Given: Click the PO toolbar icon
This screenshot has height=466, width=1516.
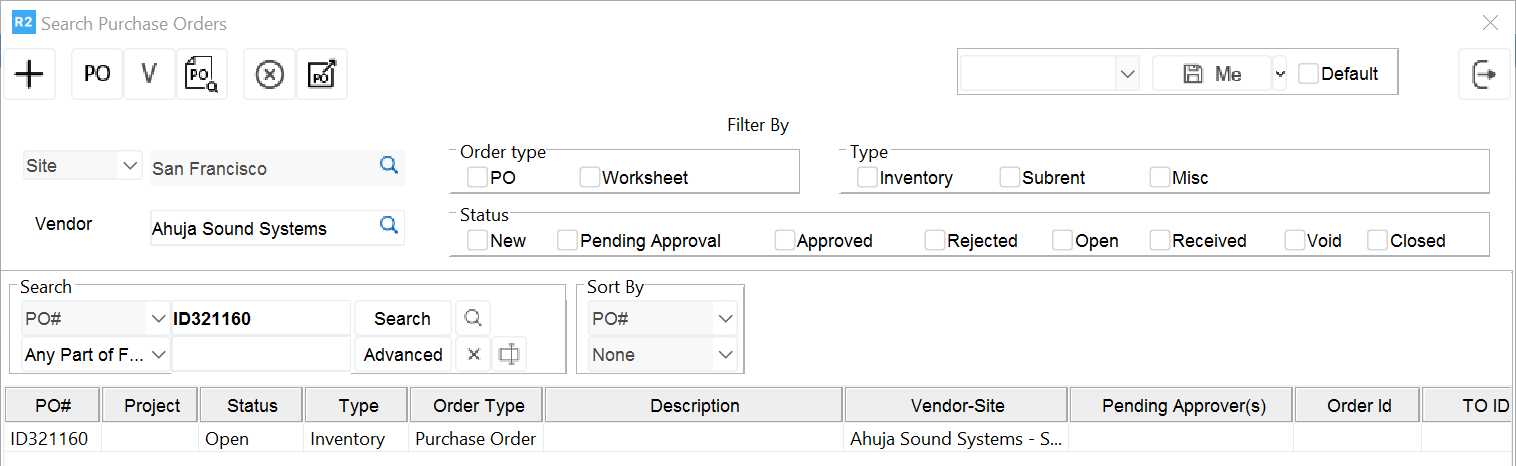Looking at the screenshot, I should pyautogui.click(x=97, y=74).
